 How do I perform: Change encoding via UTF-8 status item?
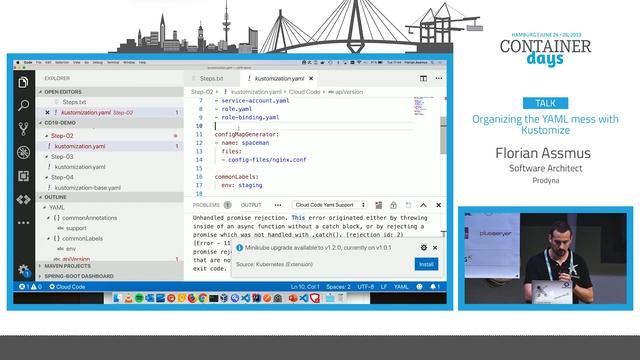365,287
